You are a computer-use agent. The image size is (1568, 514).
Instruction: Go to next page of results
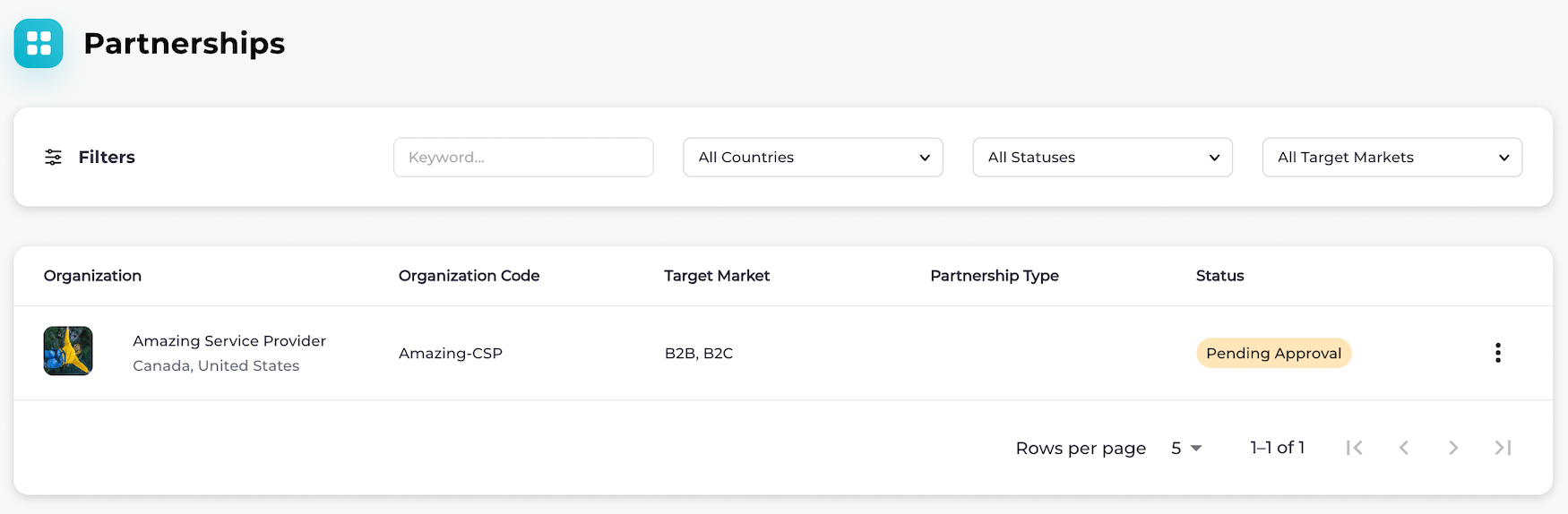coord(1453,448)
